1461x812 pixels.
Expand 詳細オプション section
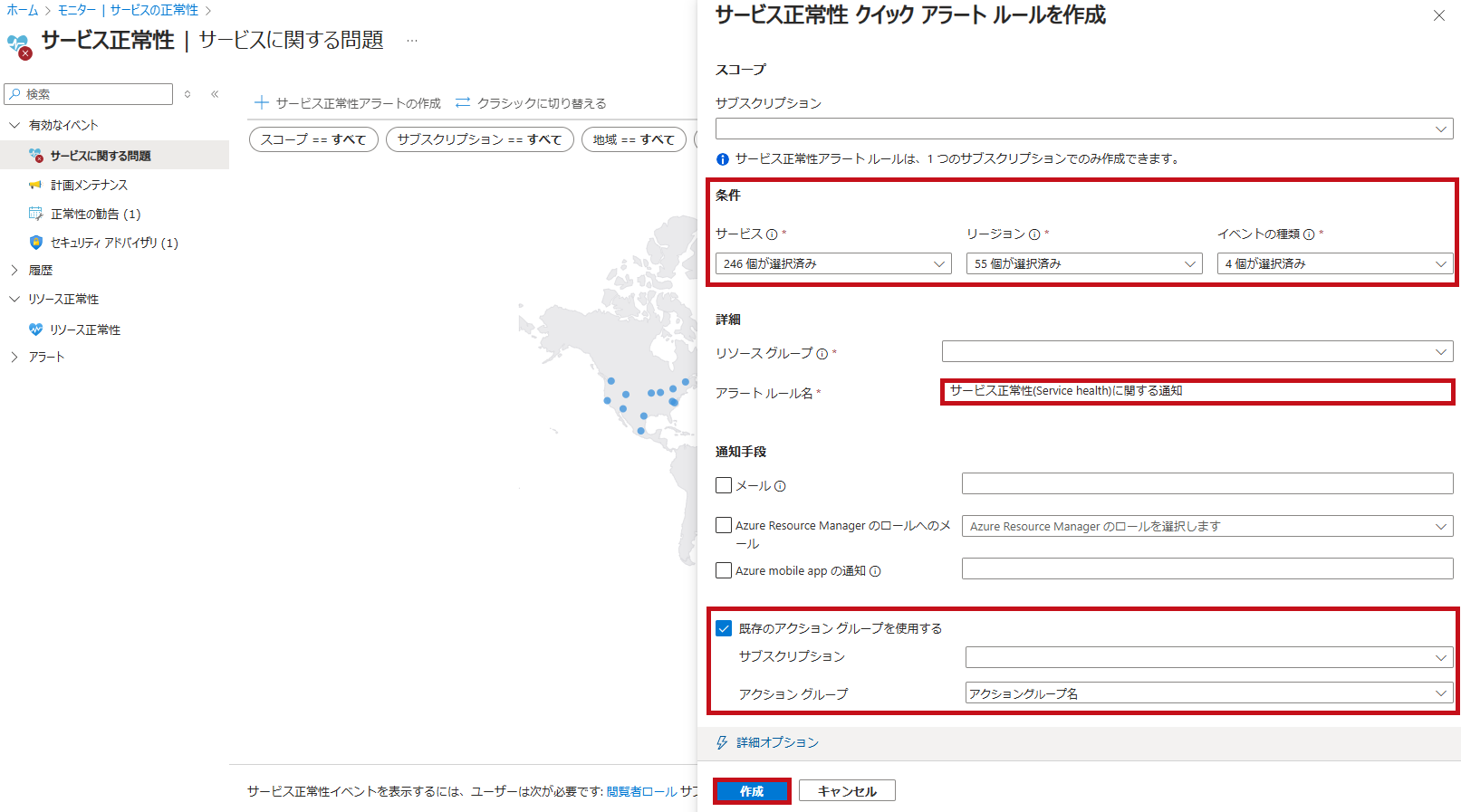click(x=777, y=742)
